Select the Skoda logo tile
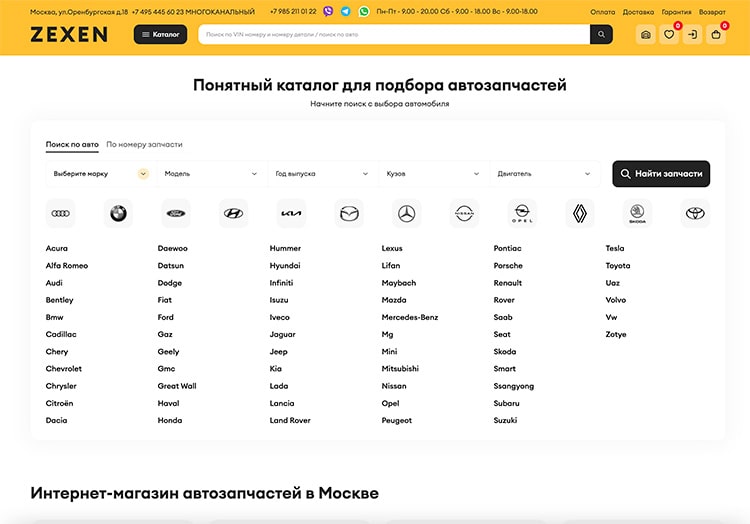This screenshot has width=750, height=524. click(638, 213)
